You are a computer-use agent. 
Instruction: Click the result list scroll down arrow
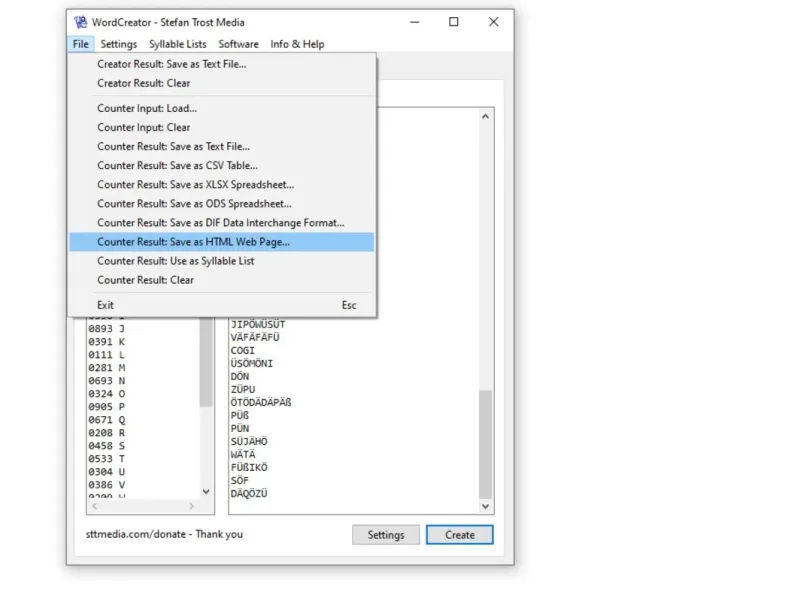click(x=485, y=506)
